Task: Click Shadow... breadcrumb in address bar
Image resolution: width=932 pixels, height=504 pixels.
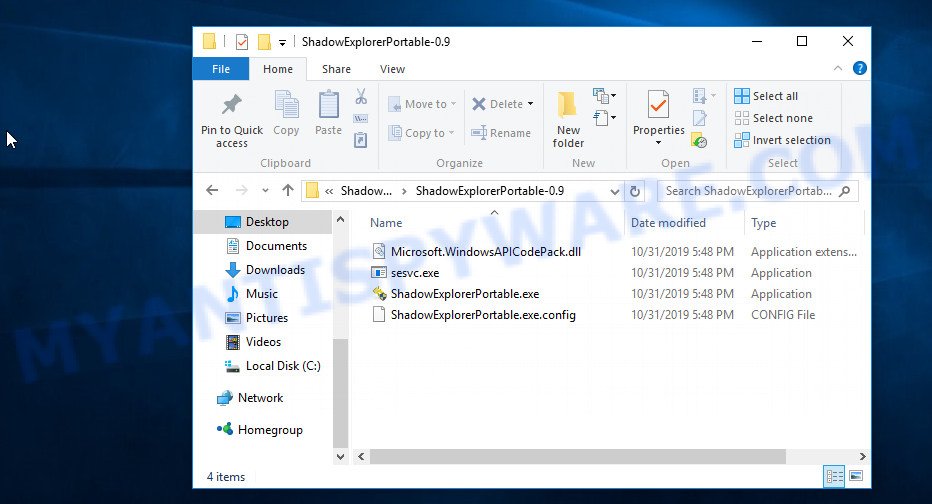Action: 366,191
